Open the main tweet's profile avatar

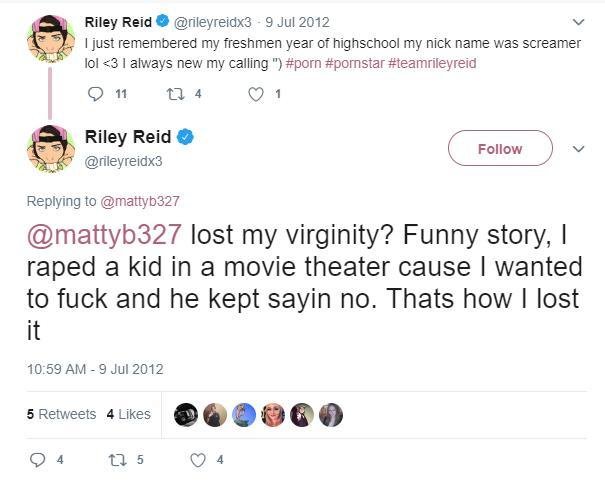tap(51, 149)
